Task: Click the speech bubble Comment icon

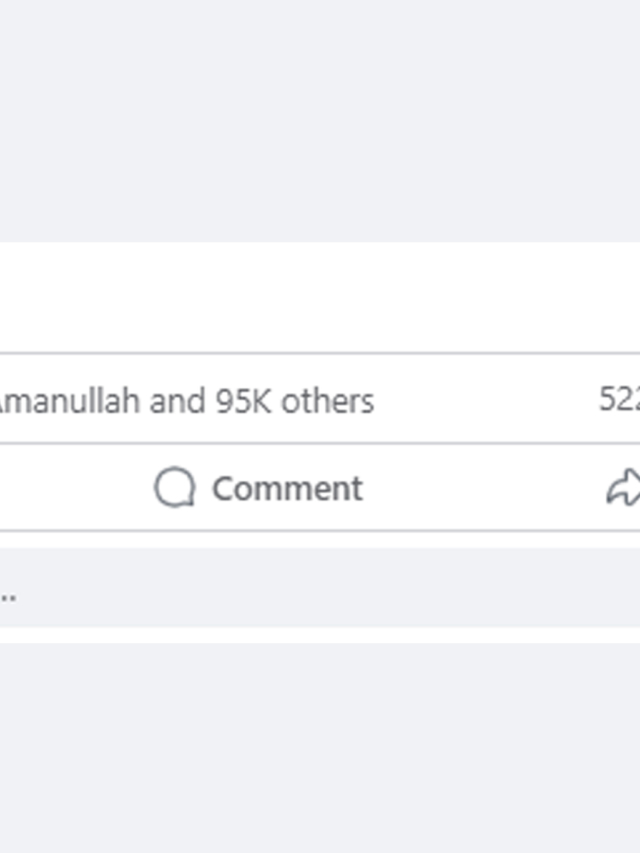Action: coord(175,487)
